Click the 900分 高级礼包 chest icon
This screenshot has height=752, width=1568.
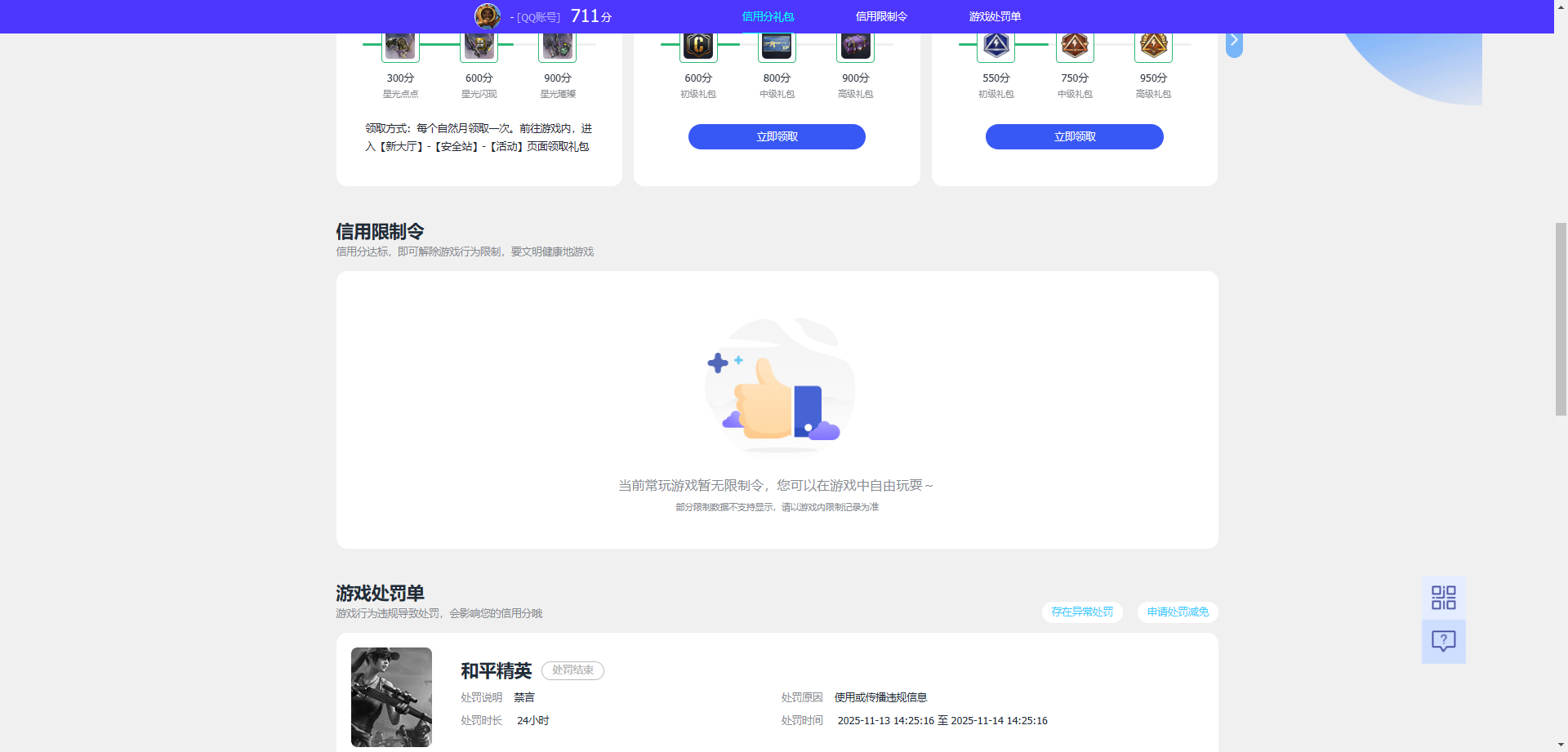click(x=855, y=46)
